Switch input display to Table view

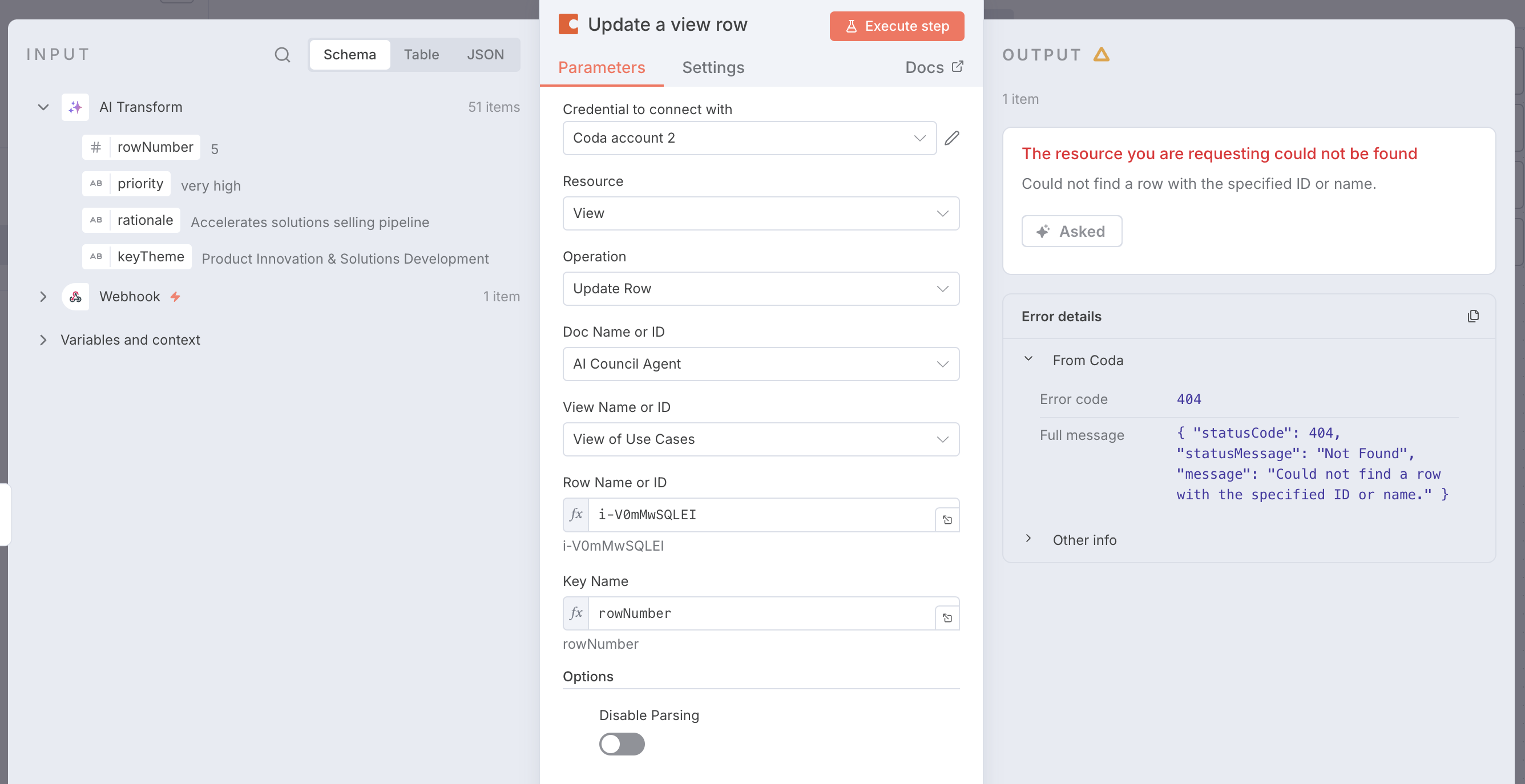(422, 54)
